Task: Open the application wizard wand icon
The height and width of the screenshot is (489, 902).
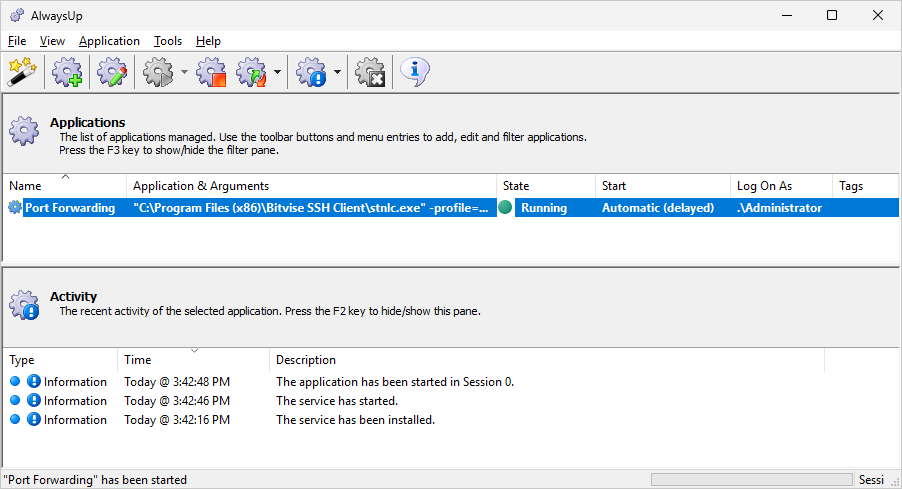Action: pos(22,72)
